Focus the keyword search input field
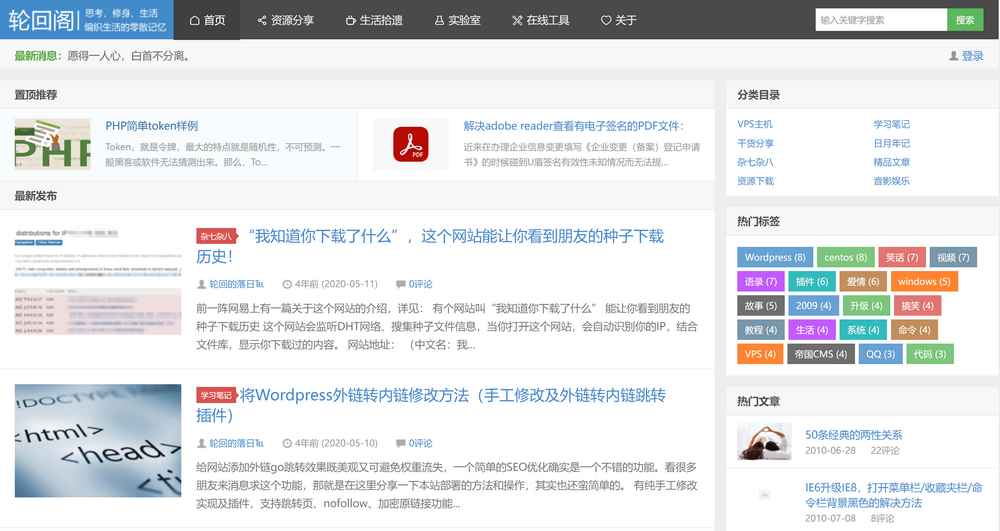The width and height of the screenshot is (1000, 531). tap(880, 20)
